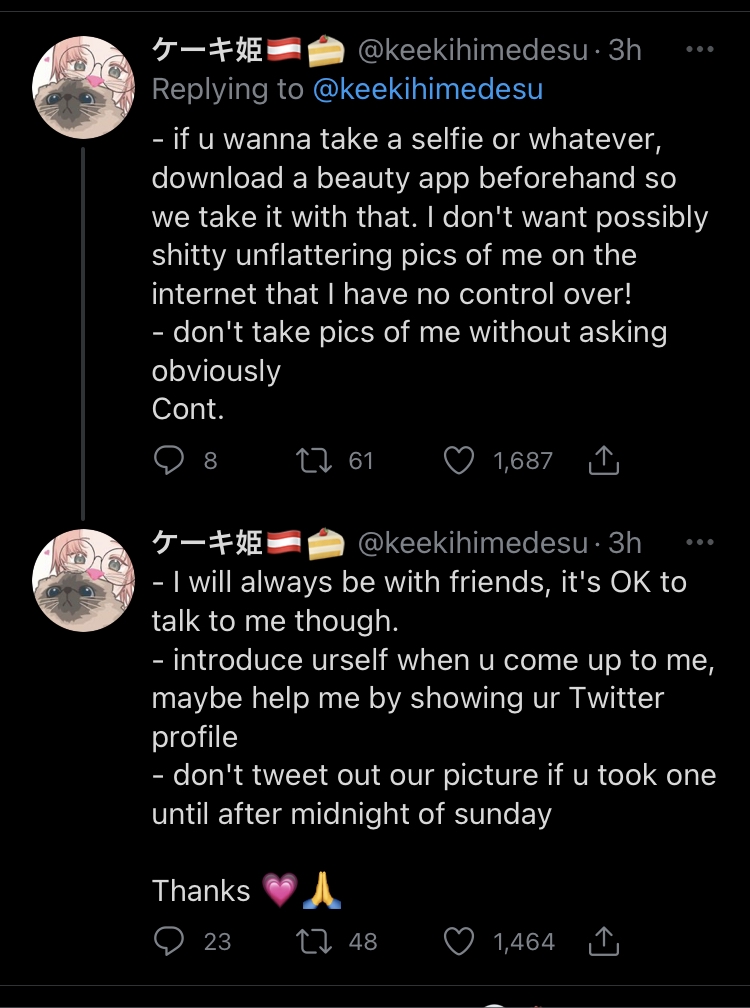
Task: View profile avatar on second tweet
Action: click(84, 581)
